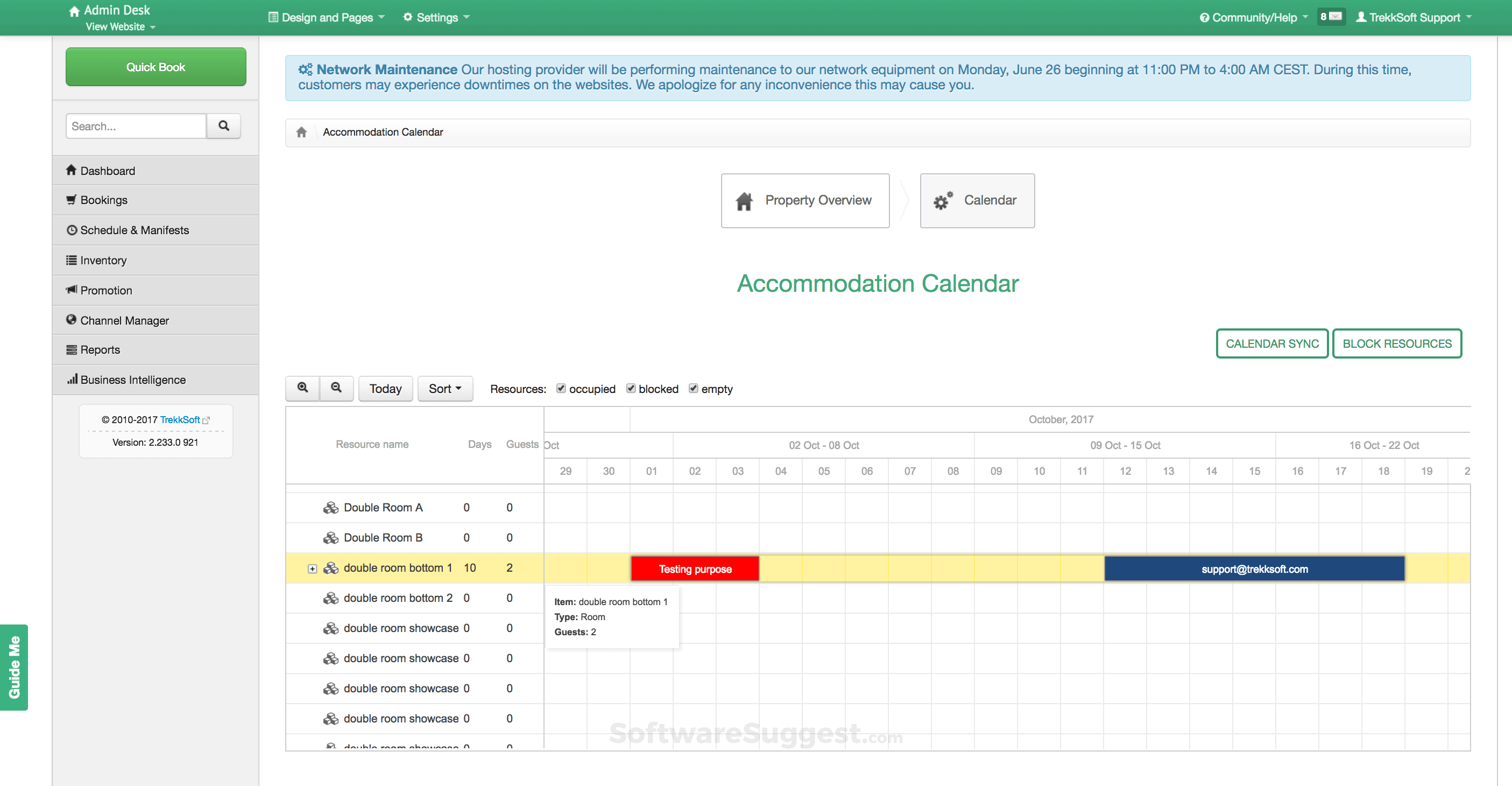The width and height of the screenshot is (1512, 786).
Task: Click the Channel Manager globe icon
Action: (71, 320)
